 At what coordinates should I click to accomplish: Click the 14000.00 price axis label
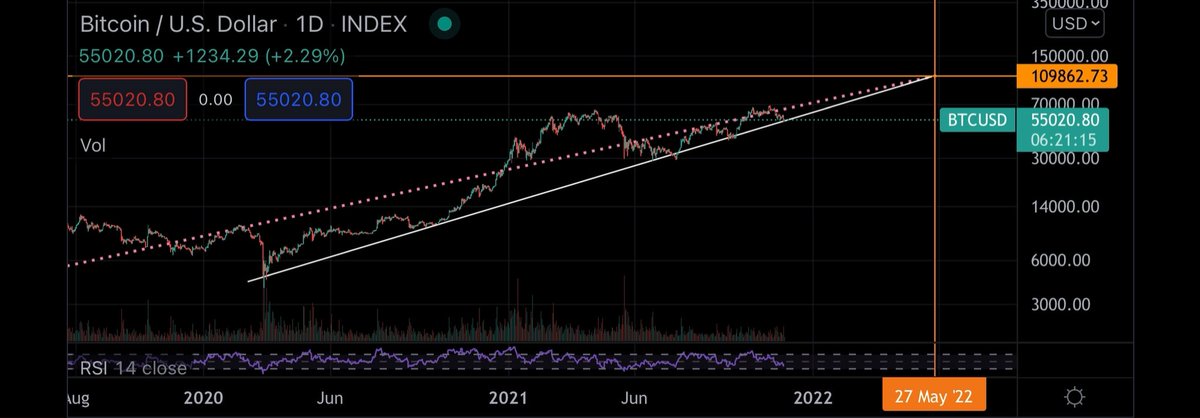[x=1067, y=207]
